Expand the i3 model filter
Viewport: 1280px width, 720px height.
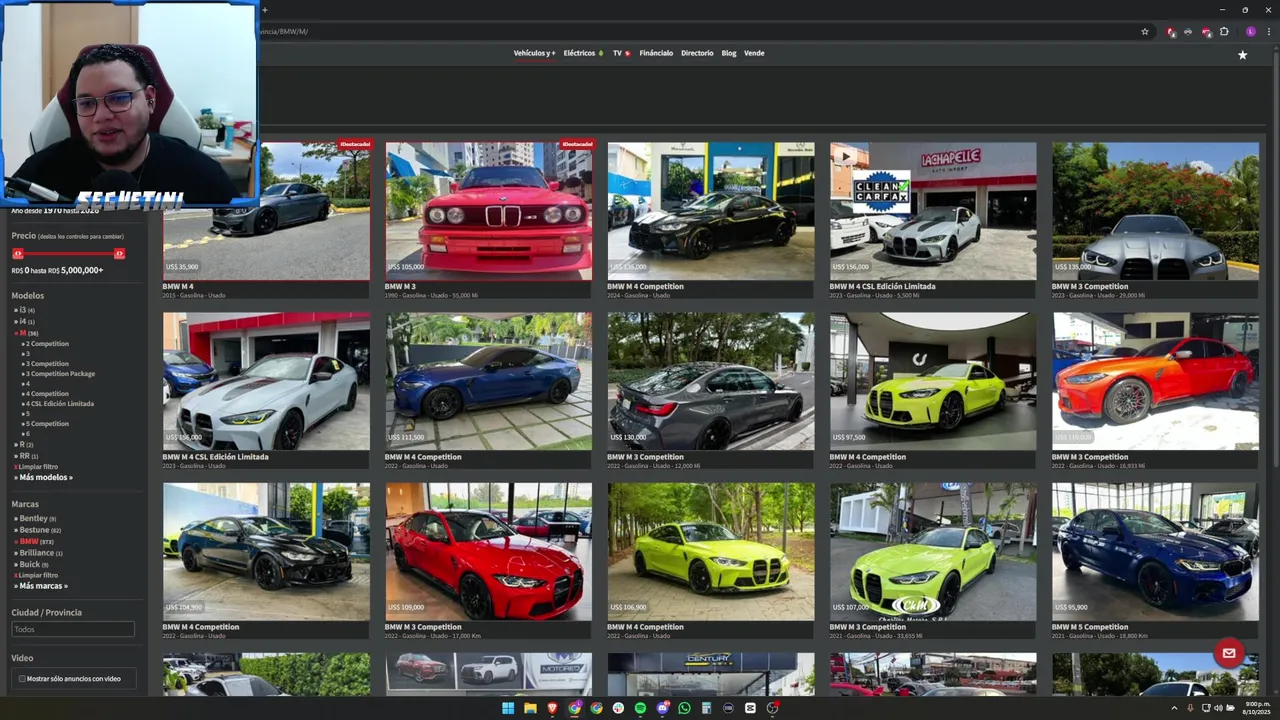pyautogui.click(x=24, y=310)
